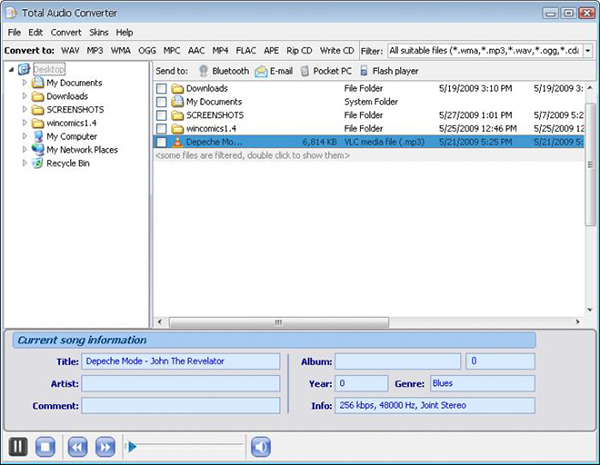Stop the current song
Screen dimensions: 600x465
click(x=44, y=447)
